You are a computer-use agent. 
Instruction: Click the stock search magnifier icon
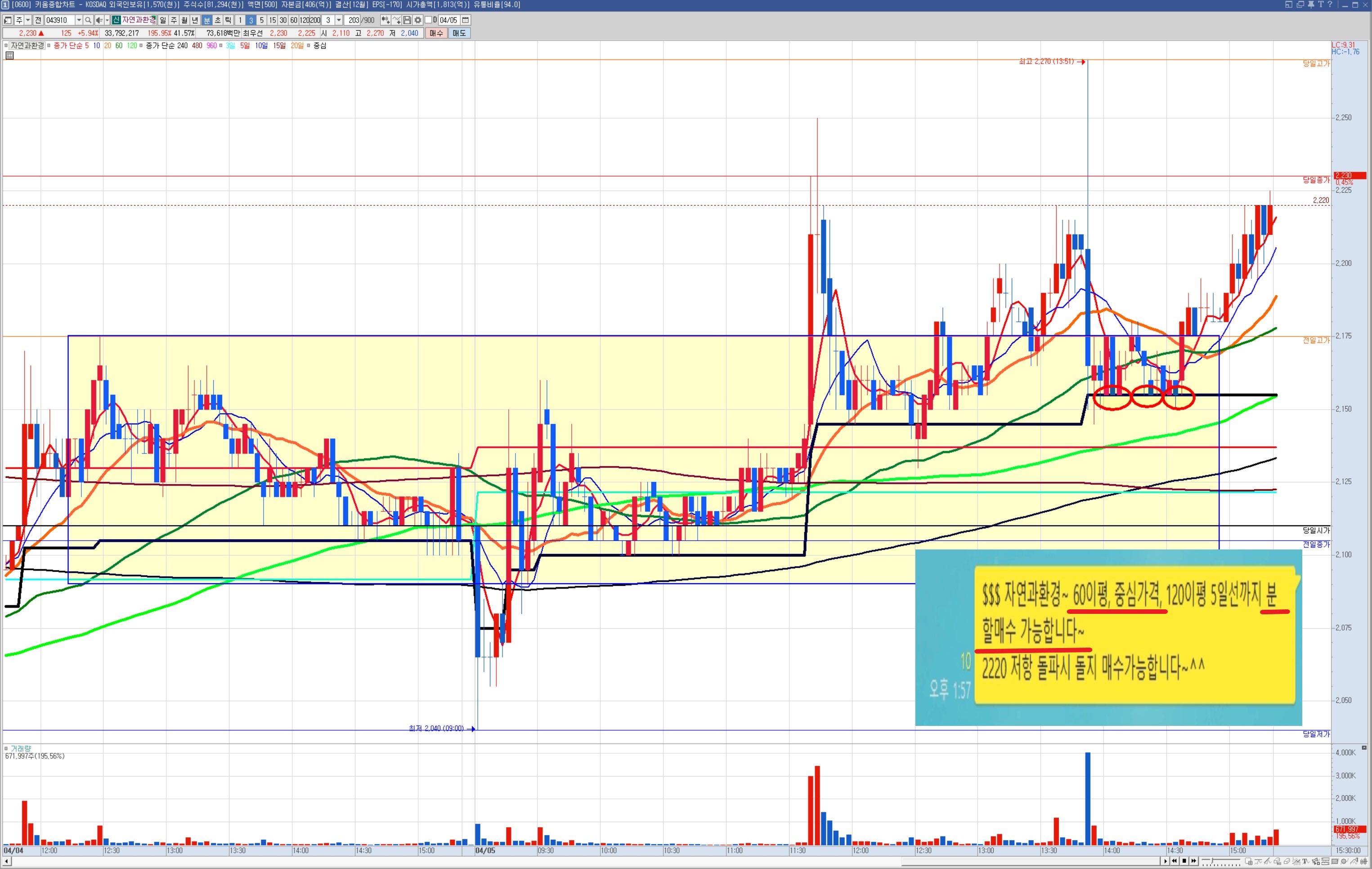coord(88,21)
